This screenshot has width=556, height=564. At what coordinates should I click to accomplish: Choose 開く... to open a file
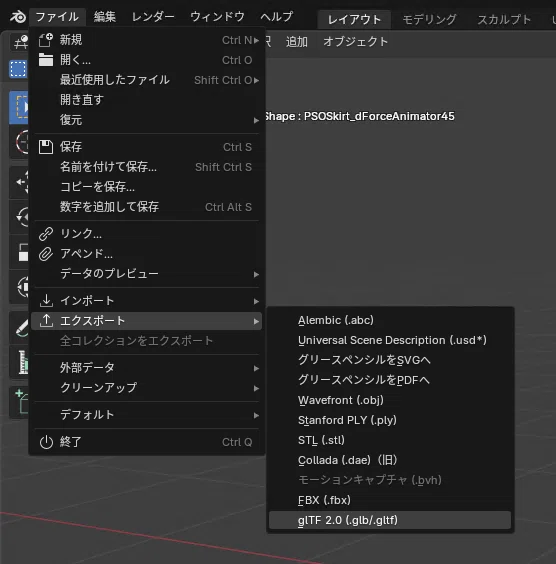coord(147,60)
